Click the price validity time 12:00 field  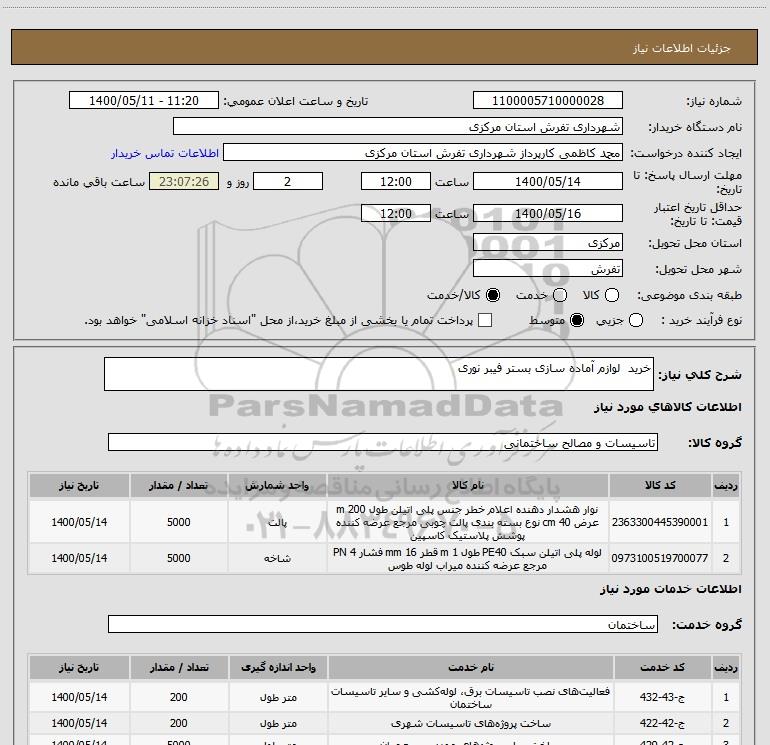pos(396,213)
